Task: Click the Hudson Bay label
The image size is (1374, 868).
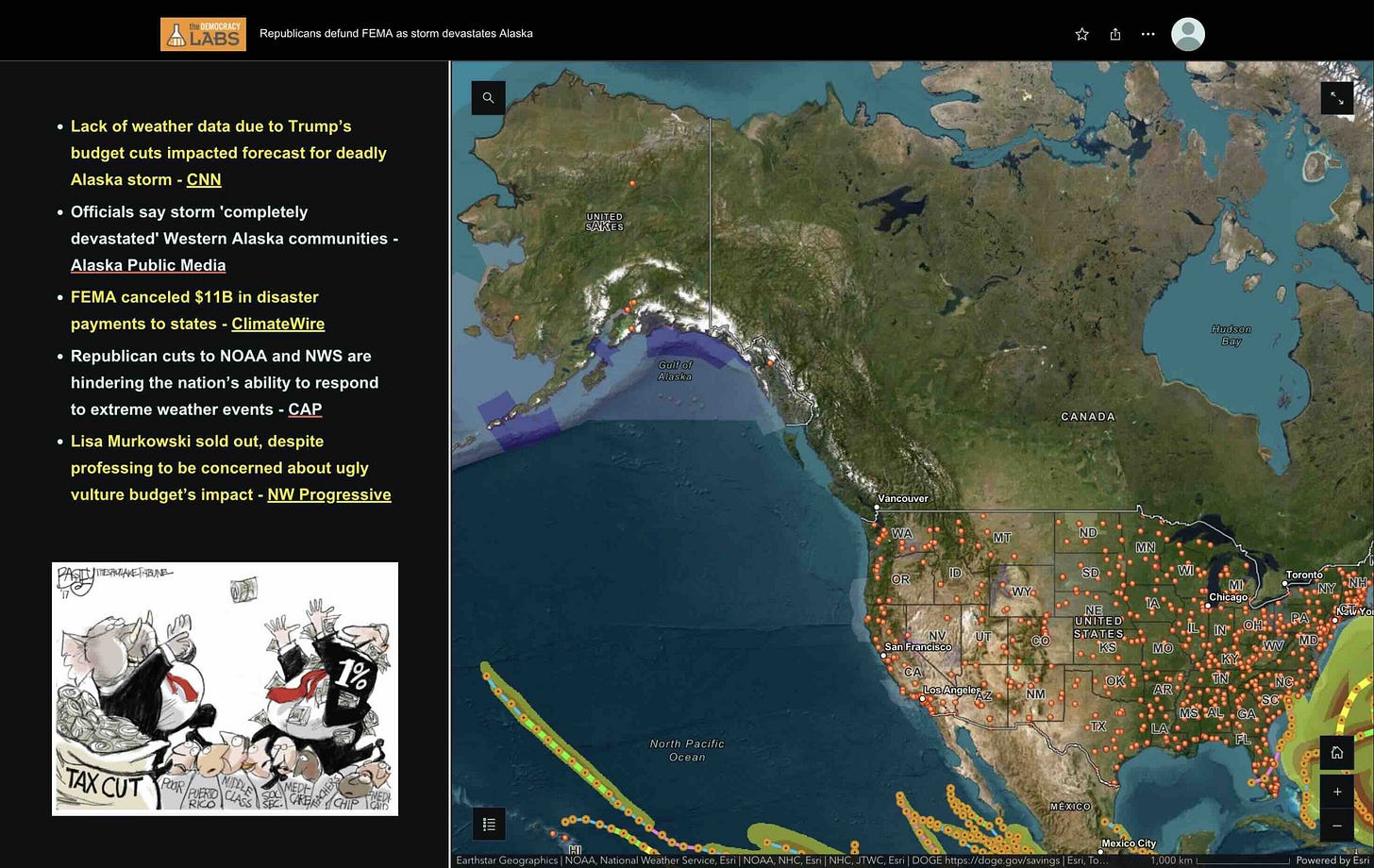Action: click(x=1231, y=335)
